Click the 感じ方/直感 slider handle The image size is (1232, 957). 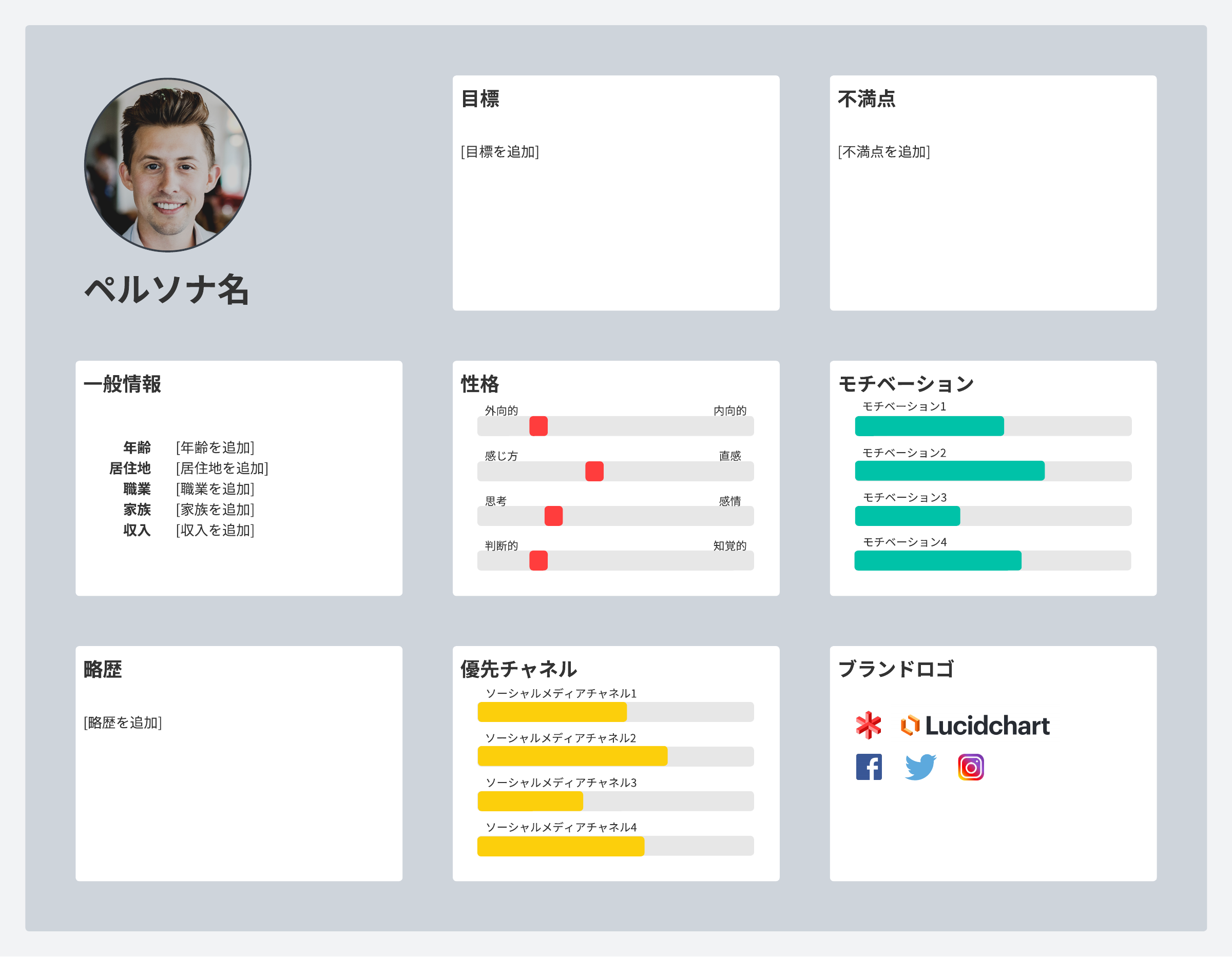click(594, 472)
